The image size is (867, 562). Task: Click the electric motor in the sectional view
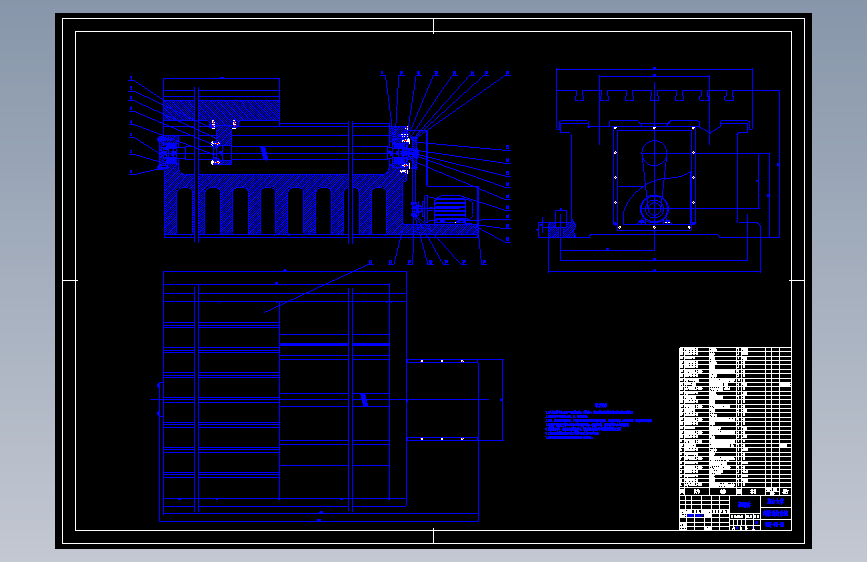tap(449, 209)
